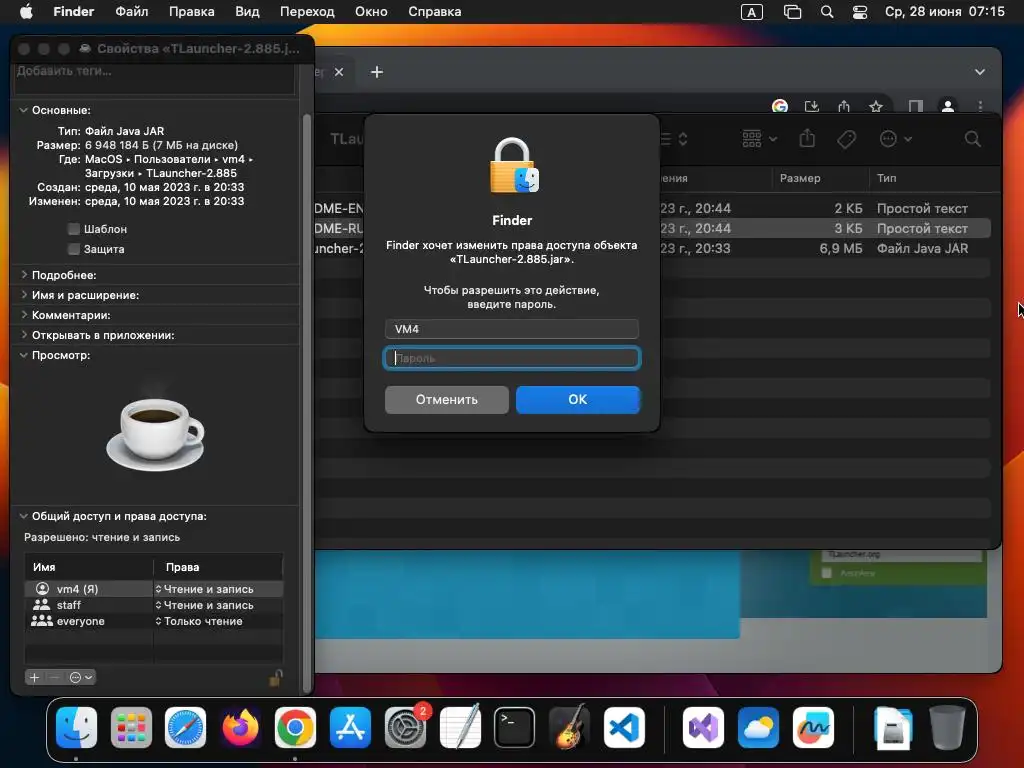Click the lock icon in Info window
Screen dimensions: 1024x768
[276, 678]
